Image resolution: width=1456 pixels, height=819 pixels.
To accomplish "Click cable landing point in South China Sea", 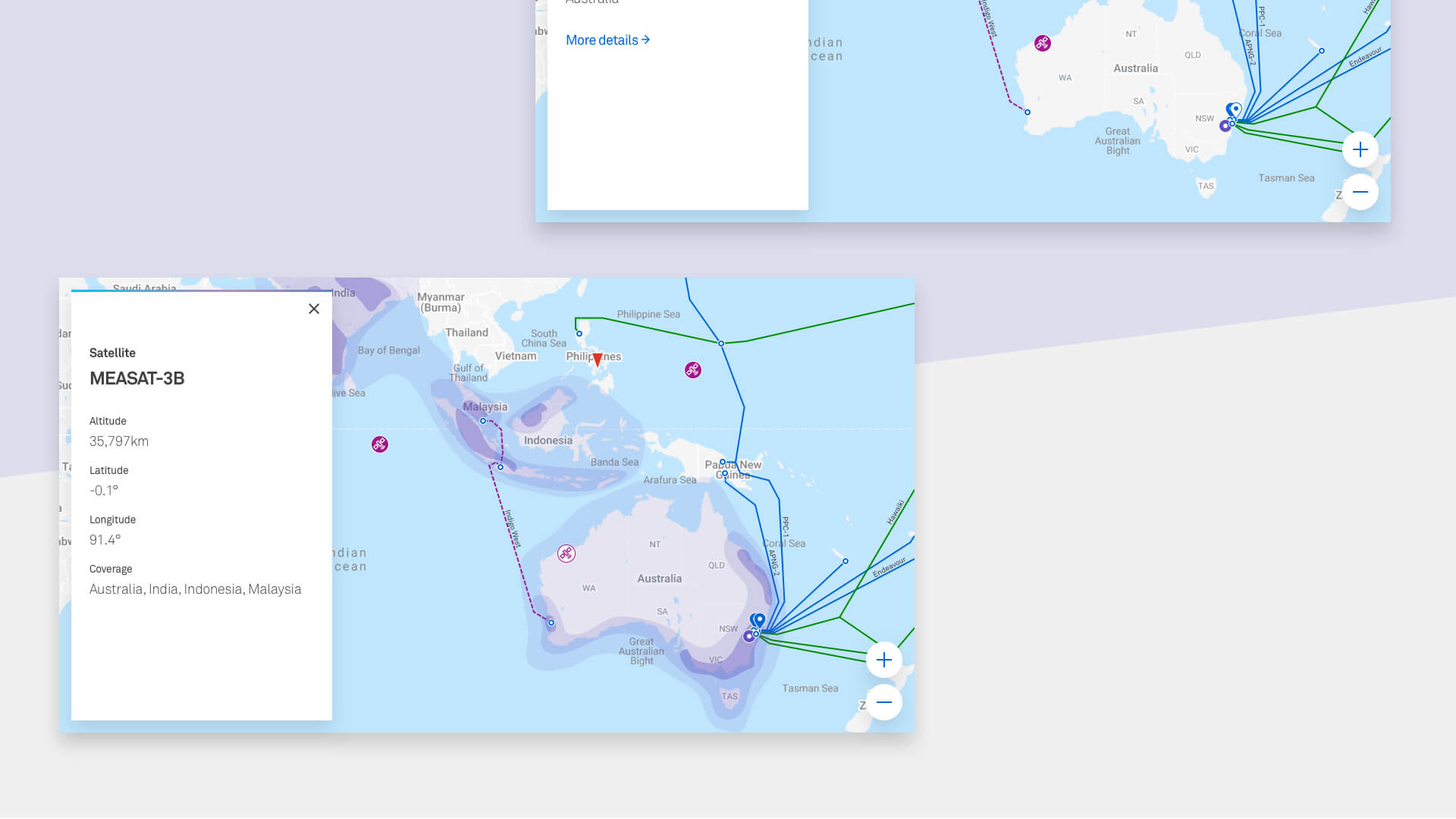I will click(579, 334).
